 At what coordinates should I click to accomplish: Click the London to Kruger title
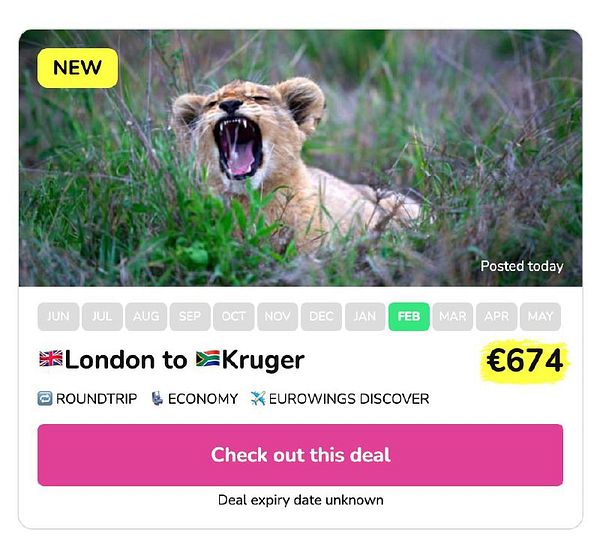(172, 360)
